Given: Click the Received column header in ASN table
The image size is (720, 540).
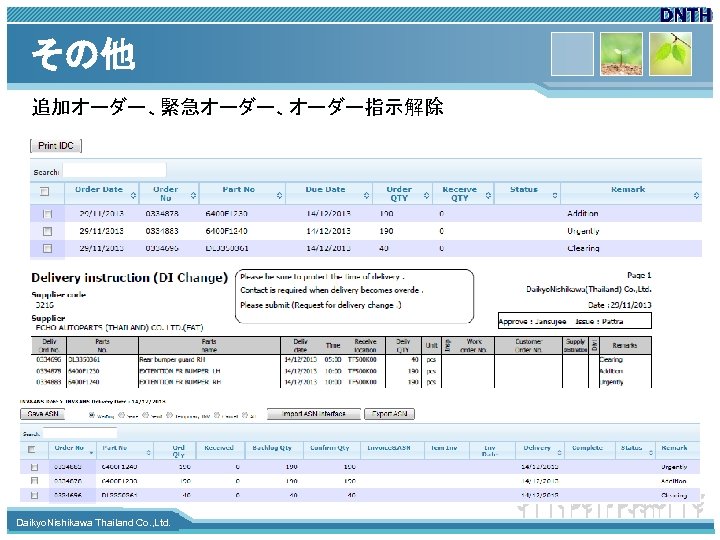Looking at the screenshot, I should tap(219, 448).
